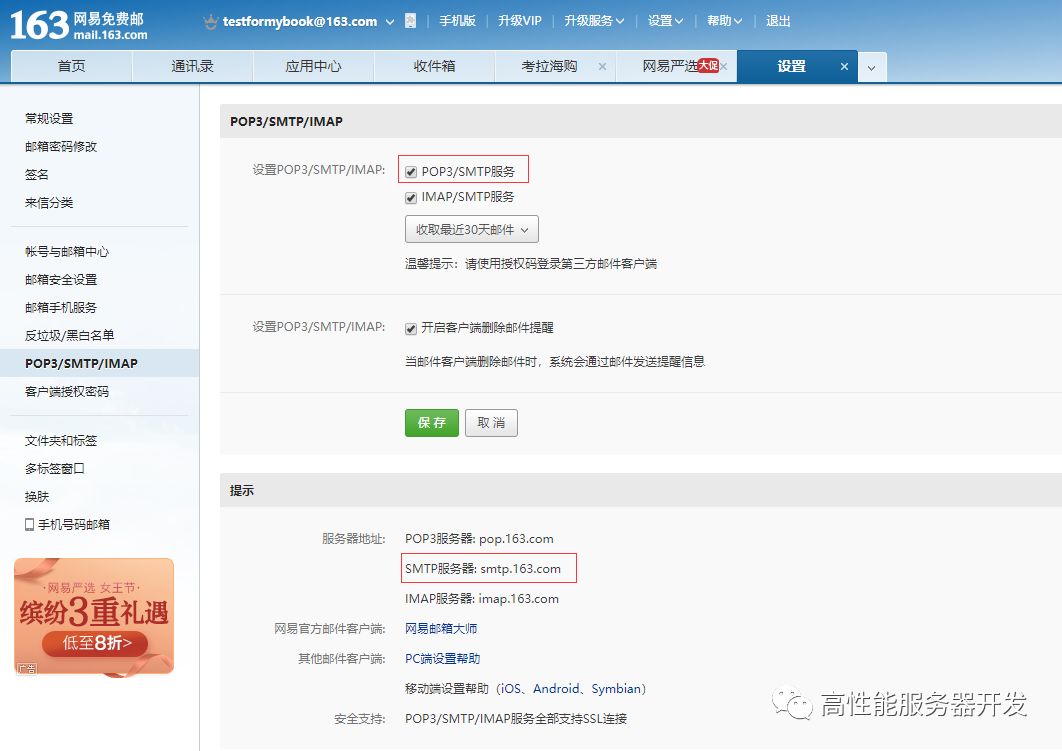Open the iOS setup help link
Image resolution: width=1062 pixels, height=751 pixels.
click(511, 689)
